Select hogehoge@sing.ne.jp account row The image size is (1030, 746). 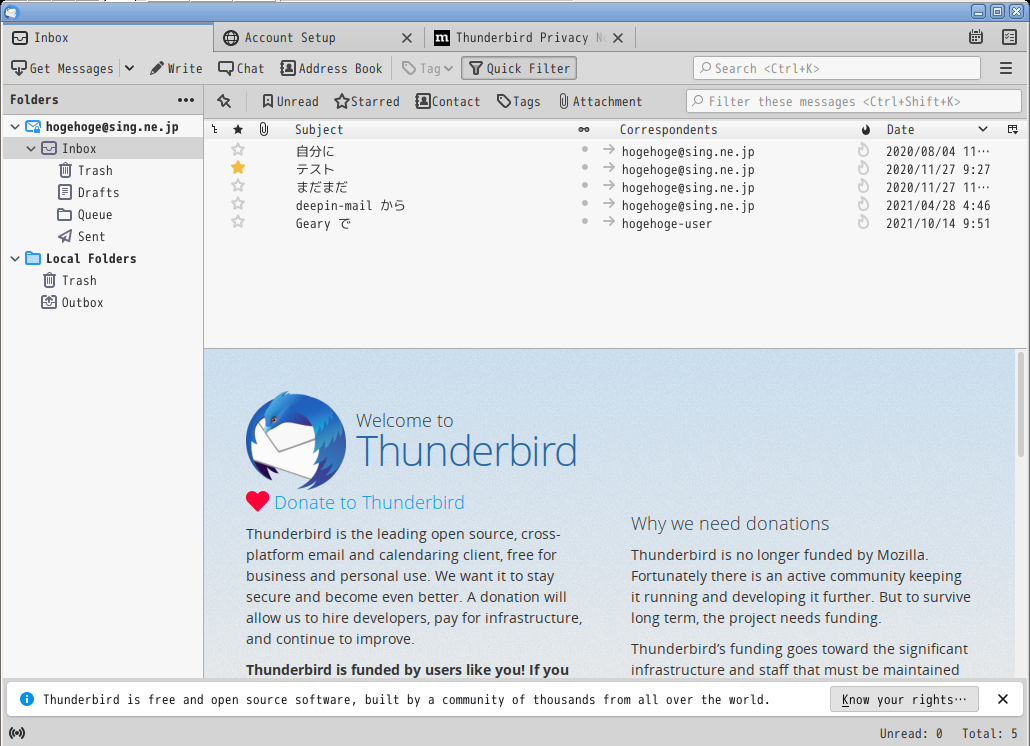click(x=102, y=127)
